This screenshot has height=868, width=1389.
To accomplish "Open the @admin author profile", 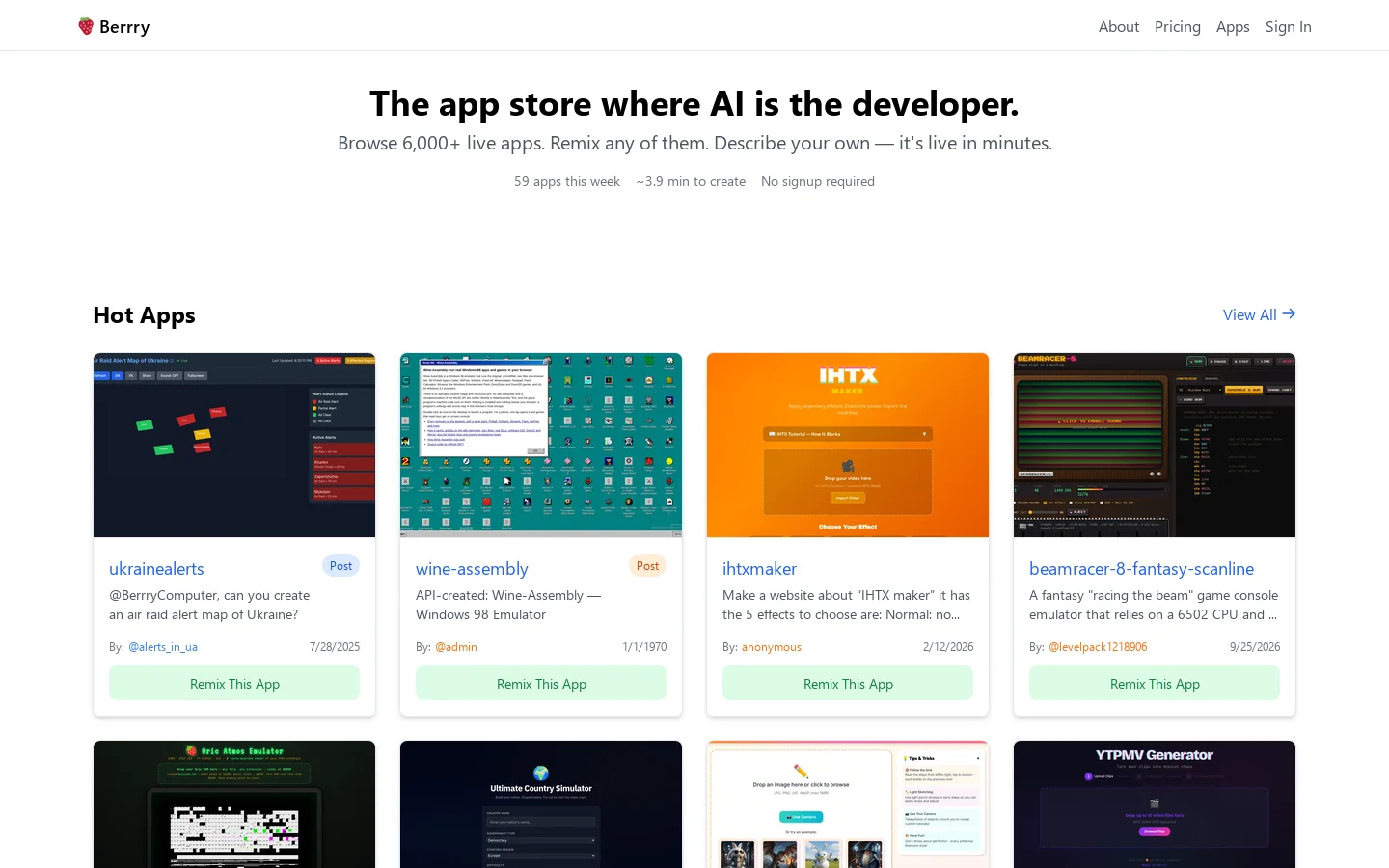I will [456, 647].
